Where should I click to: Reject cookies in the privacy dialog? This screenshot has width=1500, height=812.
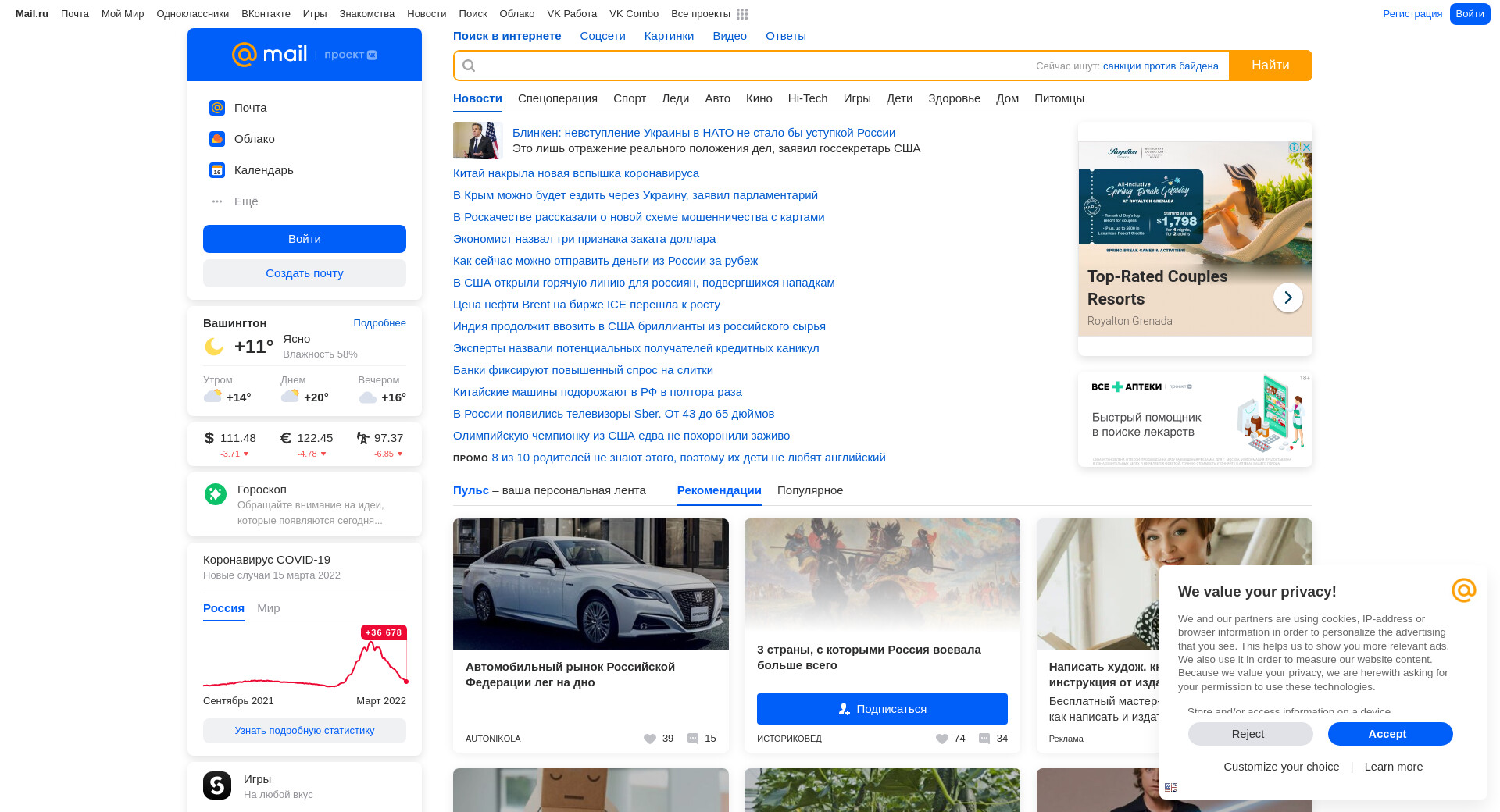pyautogui.click(x=1250, y=734)
